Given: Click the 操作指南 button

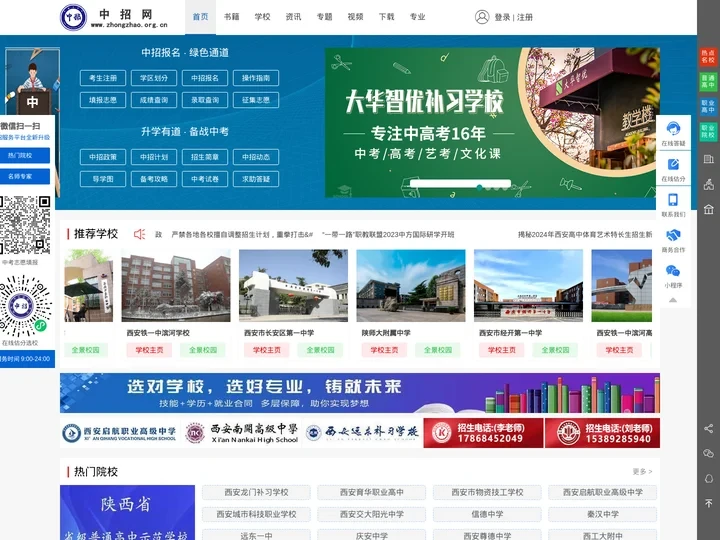Looking at the screenshot, I should tap(256, 78).
